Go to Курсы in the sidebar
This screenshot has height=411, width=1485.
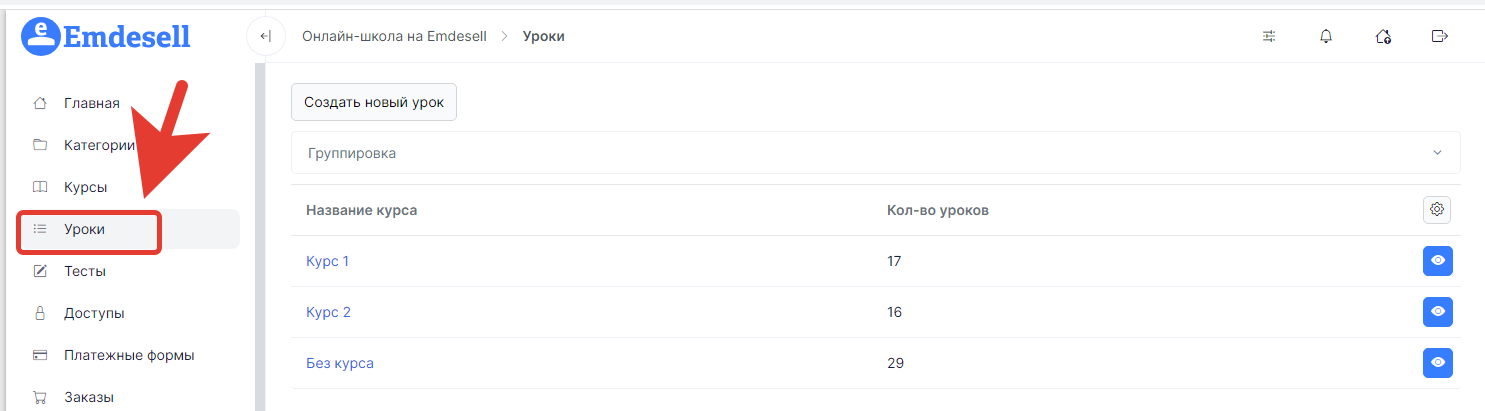[x=85, y=187]
